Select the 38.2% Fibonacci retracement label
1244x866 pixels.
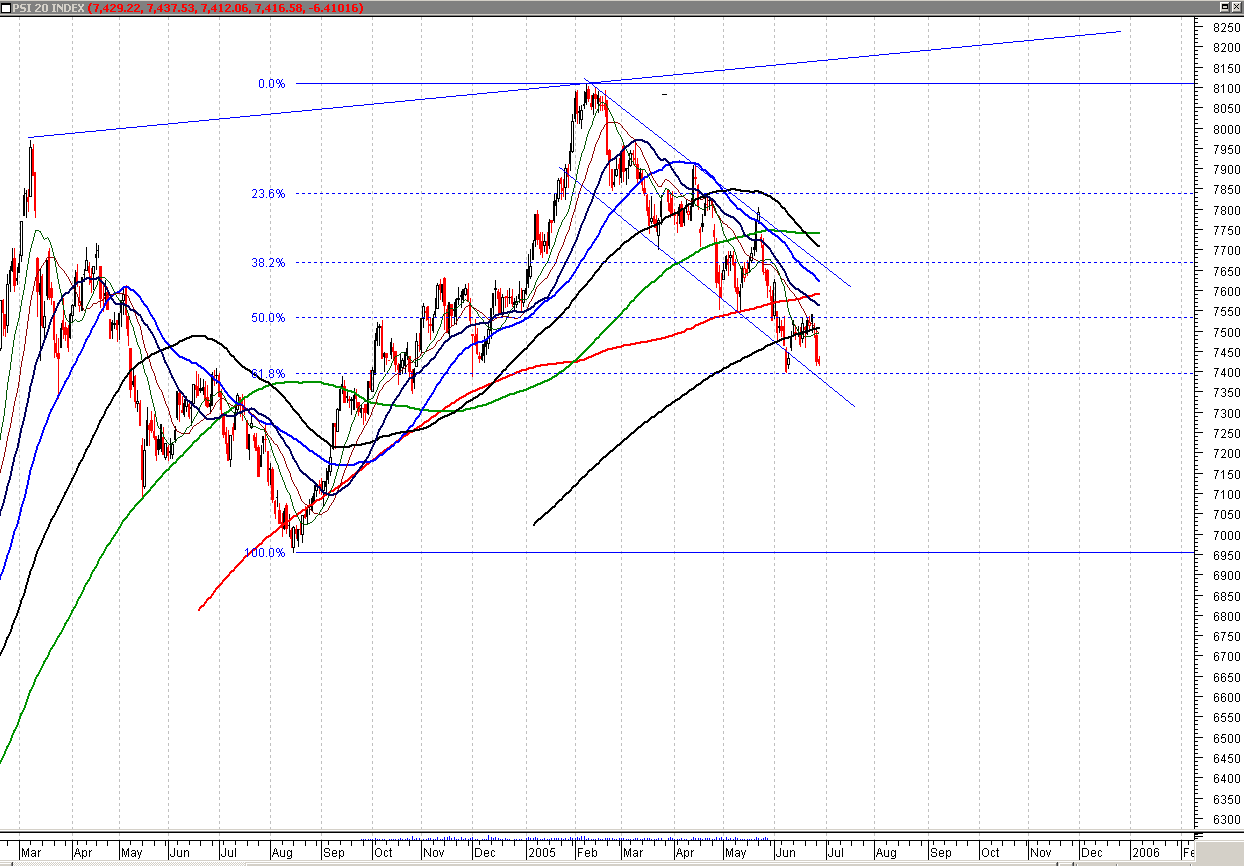tap(268, 263)
